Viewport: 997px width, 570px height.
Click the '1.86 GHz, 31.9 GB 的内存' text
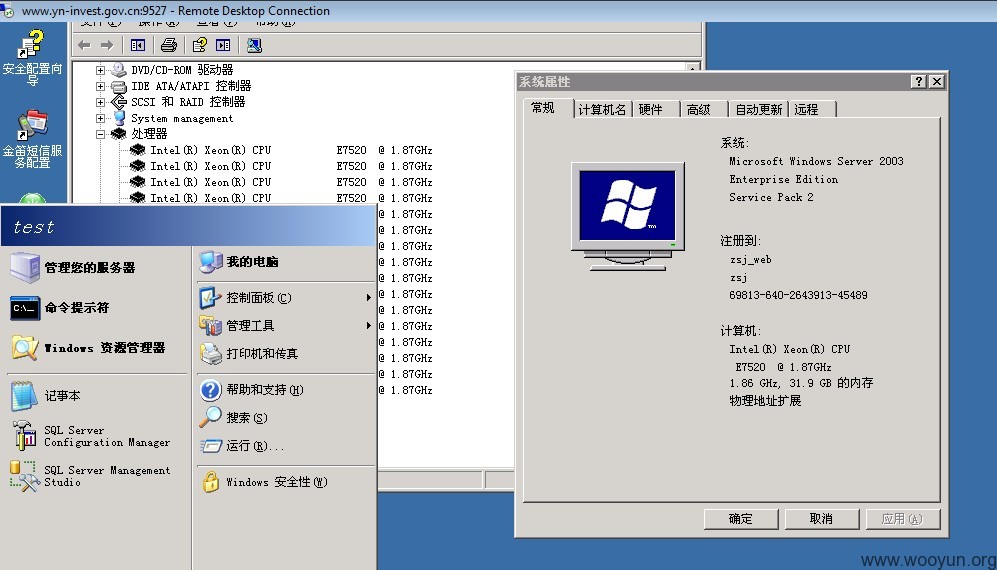[801, 383]
